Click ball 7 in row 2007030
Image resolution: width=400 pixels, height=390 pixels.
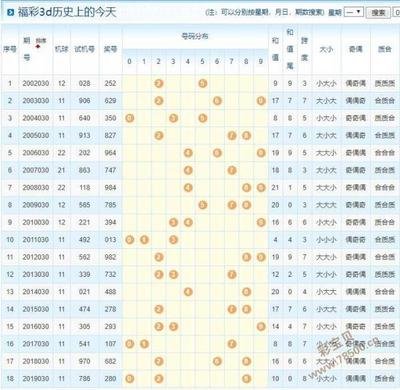click(232, 170)
